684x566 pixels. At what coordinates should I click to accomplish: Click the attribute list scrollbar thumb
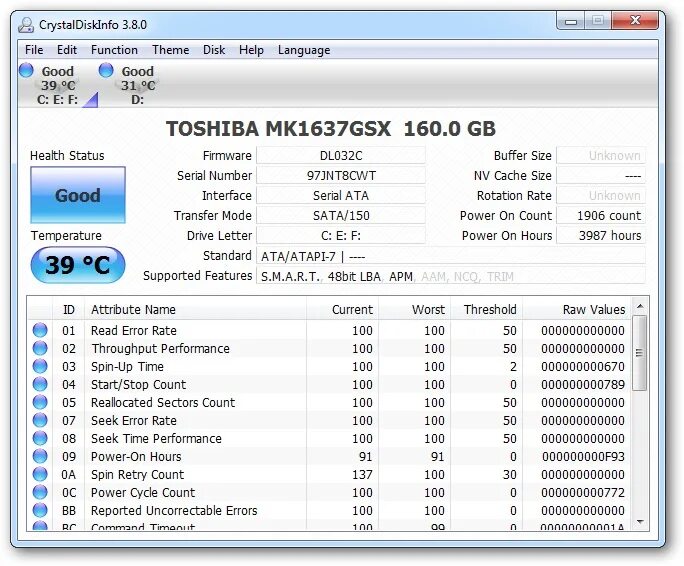click(640, 353)
